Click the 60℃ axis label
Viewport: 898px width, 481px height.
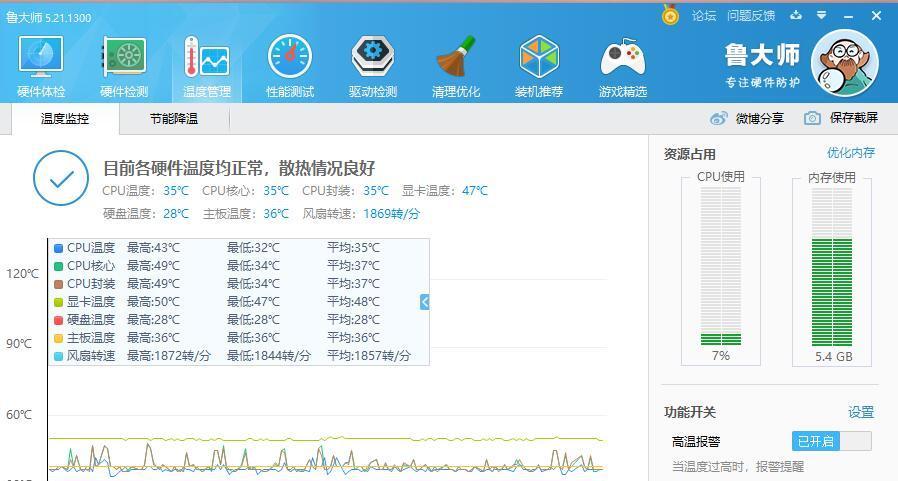click(19, 415)
